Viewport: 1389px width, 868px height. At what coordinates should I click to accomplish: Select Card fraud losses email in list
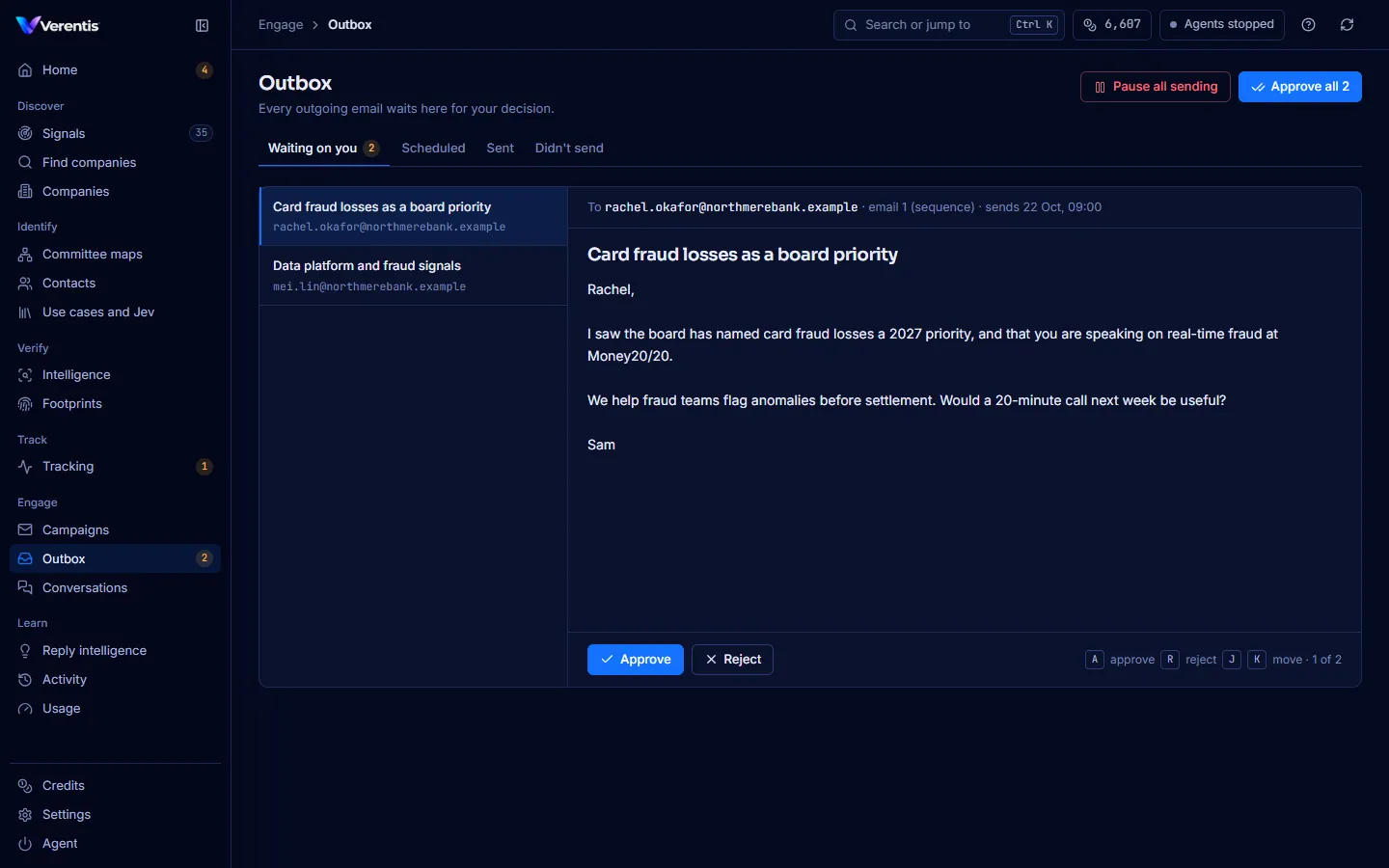pos(414,216)
